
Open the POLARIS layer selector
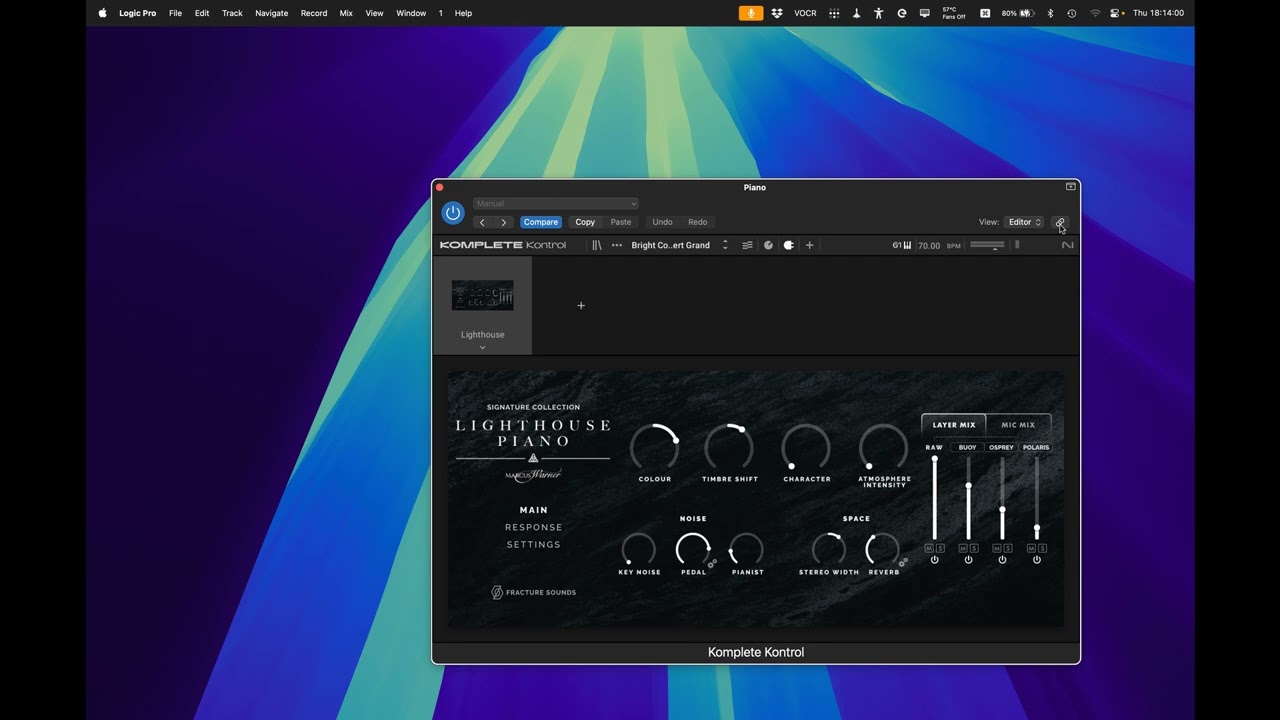(1036, 447)
